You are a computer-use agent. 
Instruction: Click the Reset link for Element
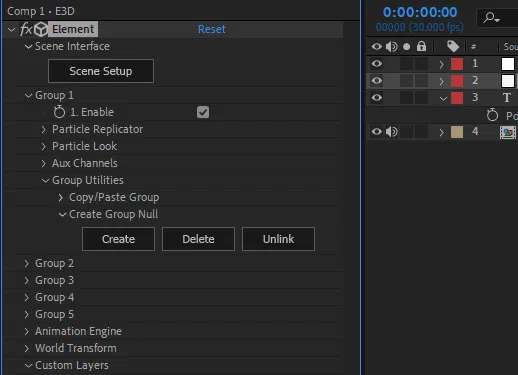coord(212,29)
